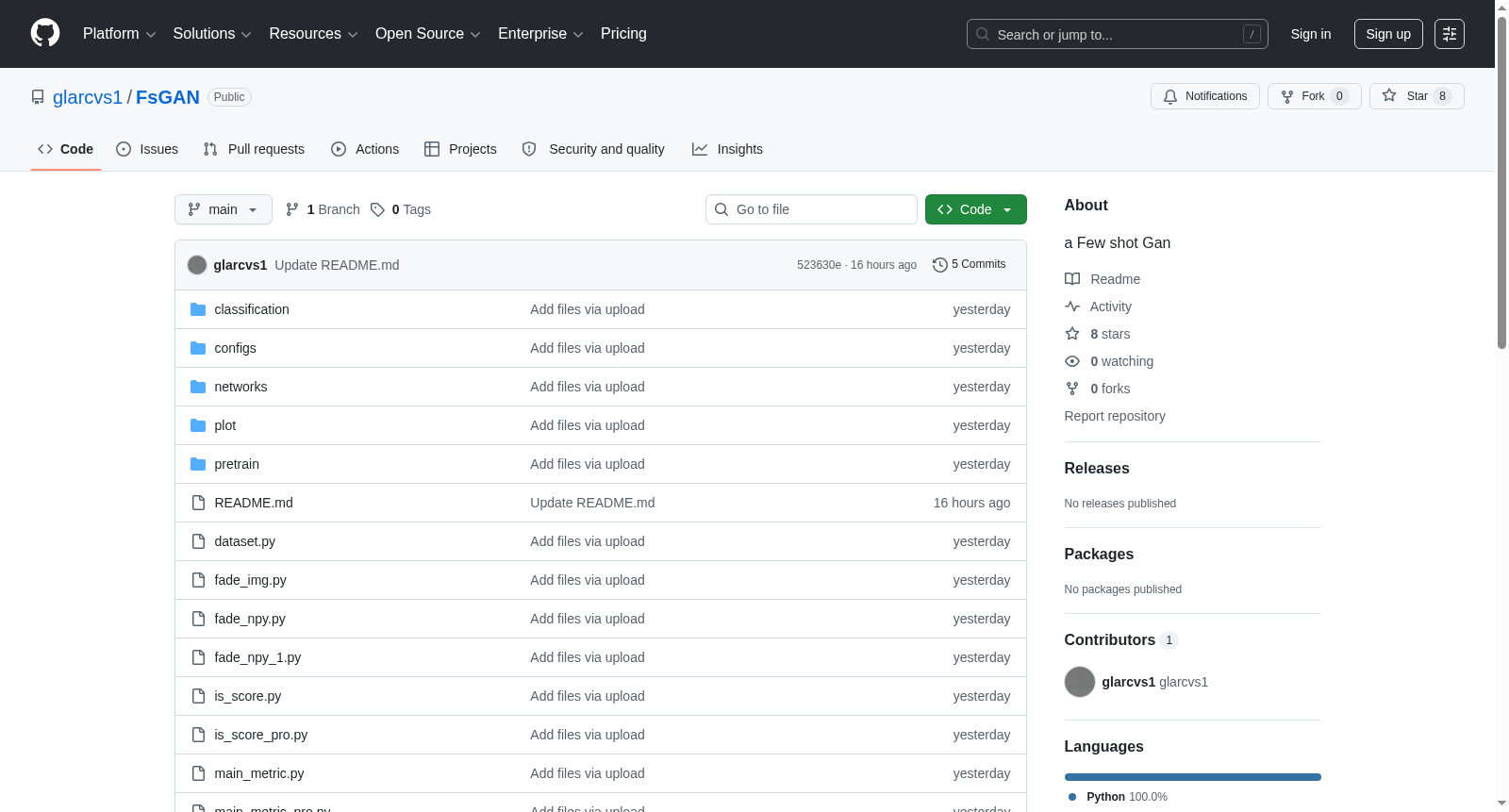Click the repository icon beside glarcvs1
The width and height of the screenshot is (1509, 812).
[x=38, y=97]
